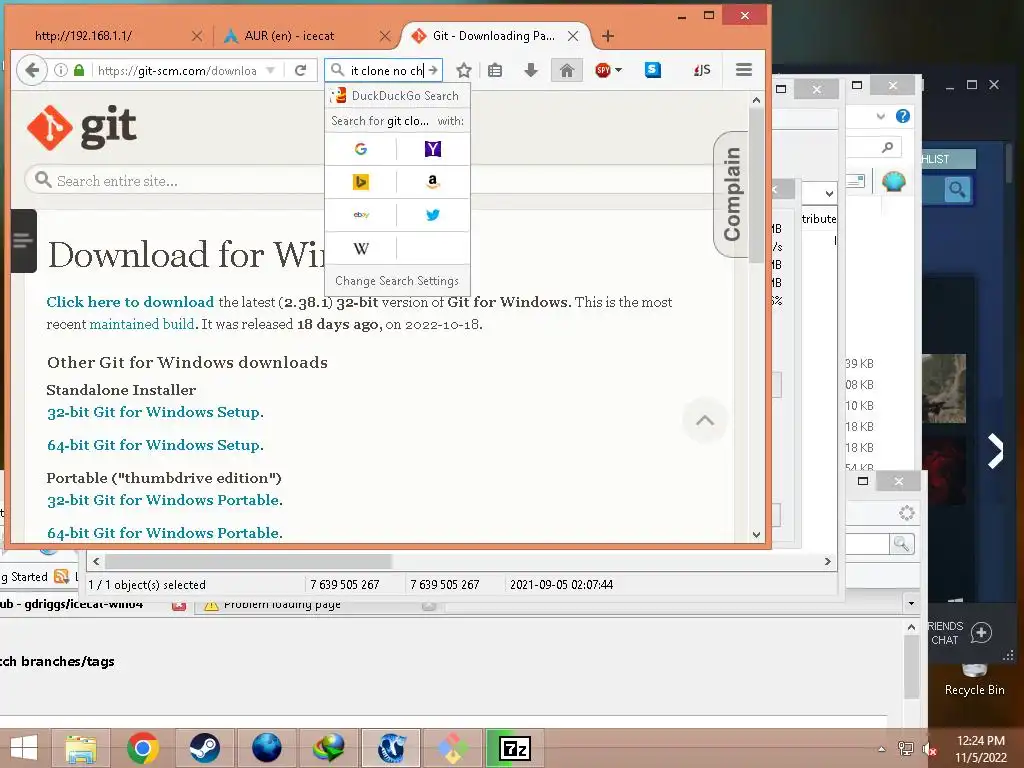Download 64-bit Git for Windows Setup
Image resolution: width=1024 pixels, height=768 pixels.
pyautogui.click(x=153, y=445)
